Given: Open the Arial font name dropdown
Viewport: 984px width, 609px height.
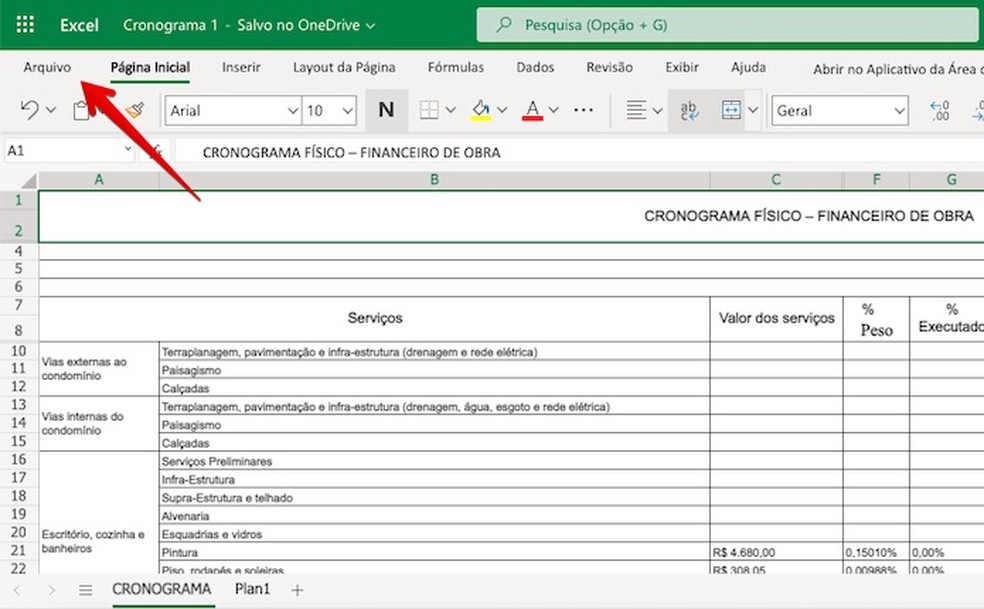Looking at the screenshot, I should (x=234, y=110).
